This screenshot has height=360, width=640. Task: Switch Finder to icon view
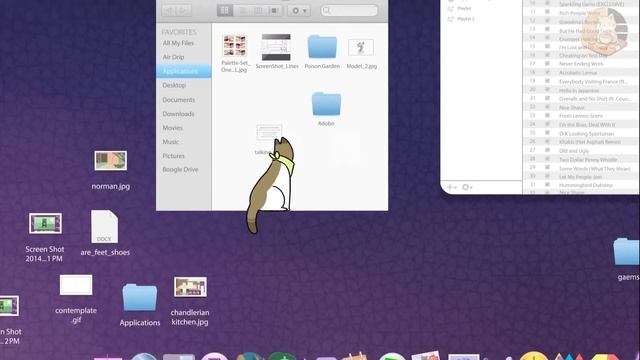(x=225, y=11)
